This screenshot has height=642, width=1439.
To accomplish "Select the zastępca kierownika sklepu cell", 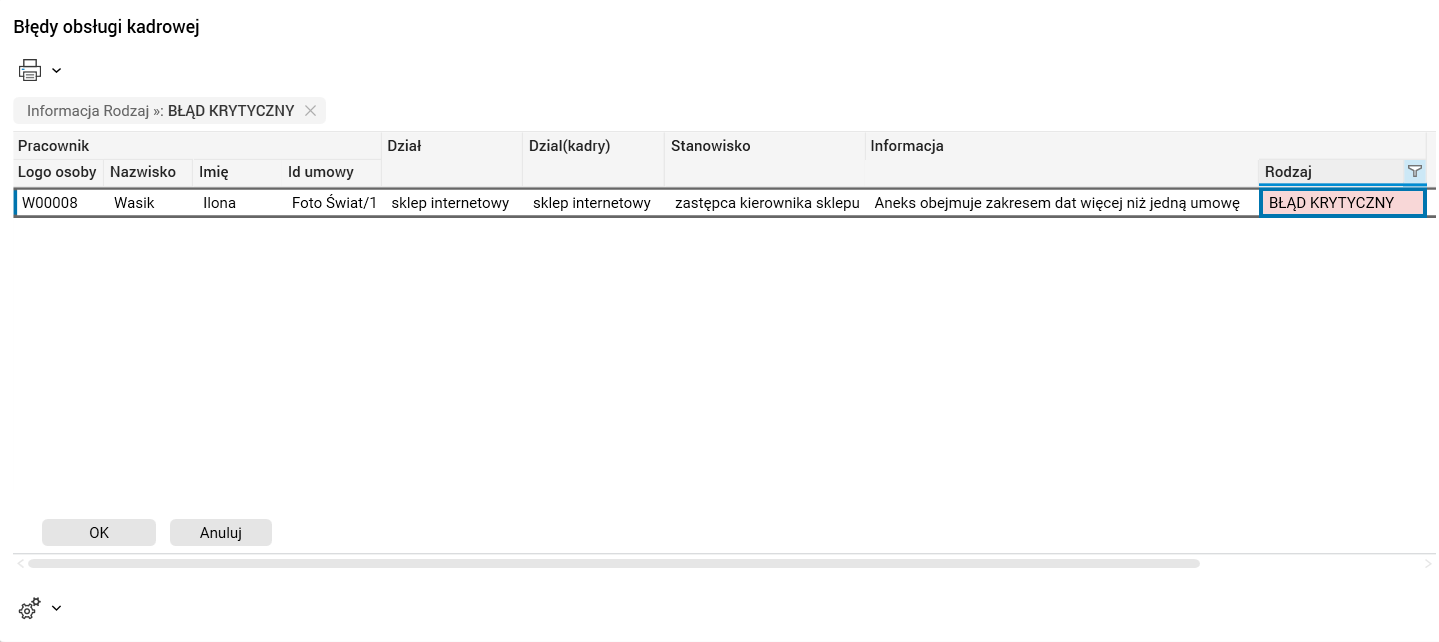I will pos(767,203).
